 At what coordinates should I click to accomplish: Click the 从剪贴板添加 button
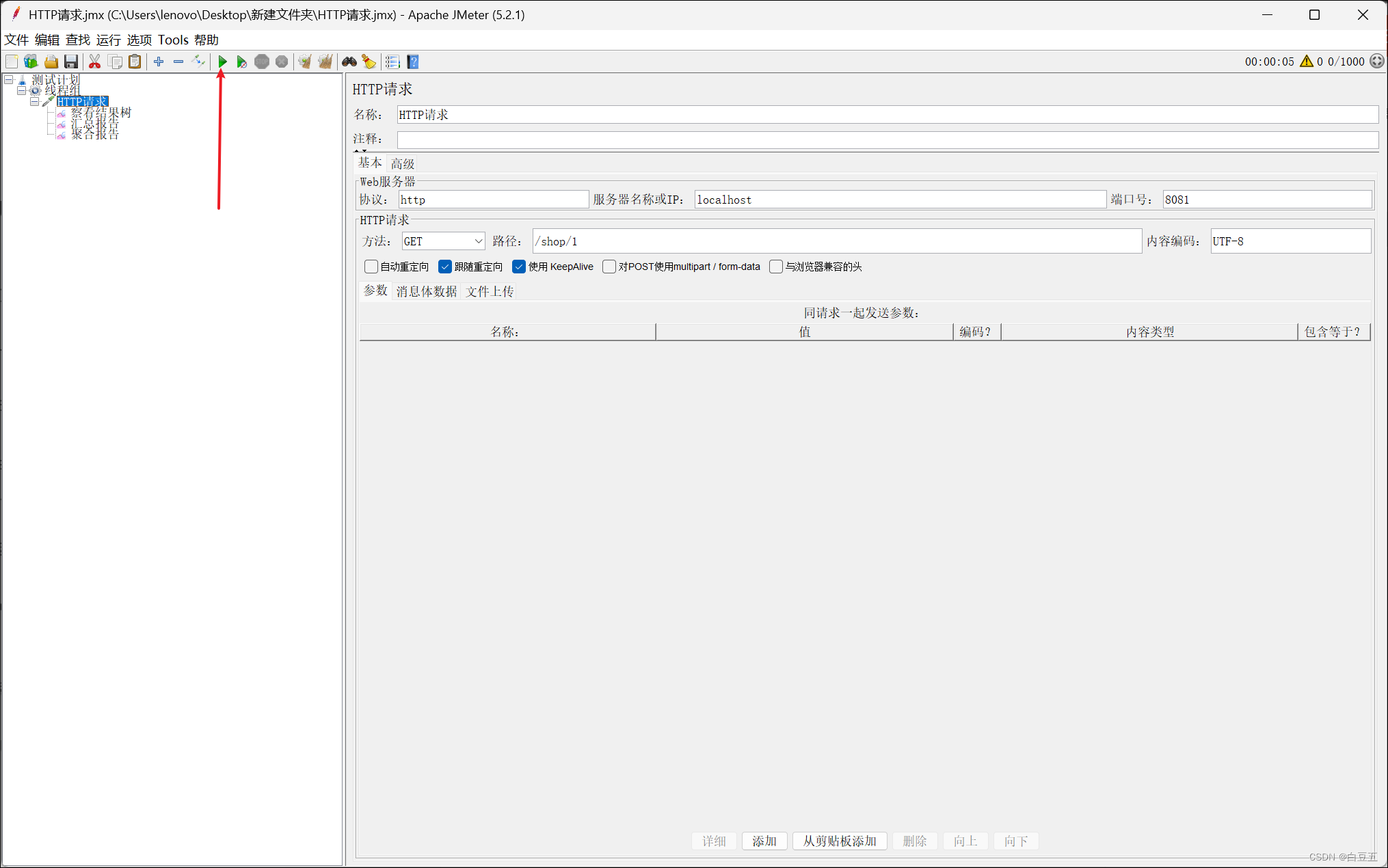coord(839,841)
